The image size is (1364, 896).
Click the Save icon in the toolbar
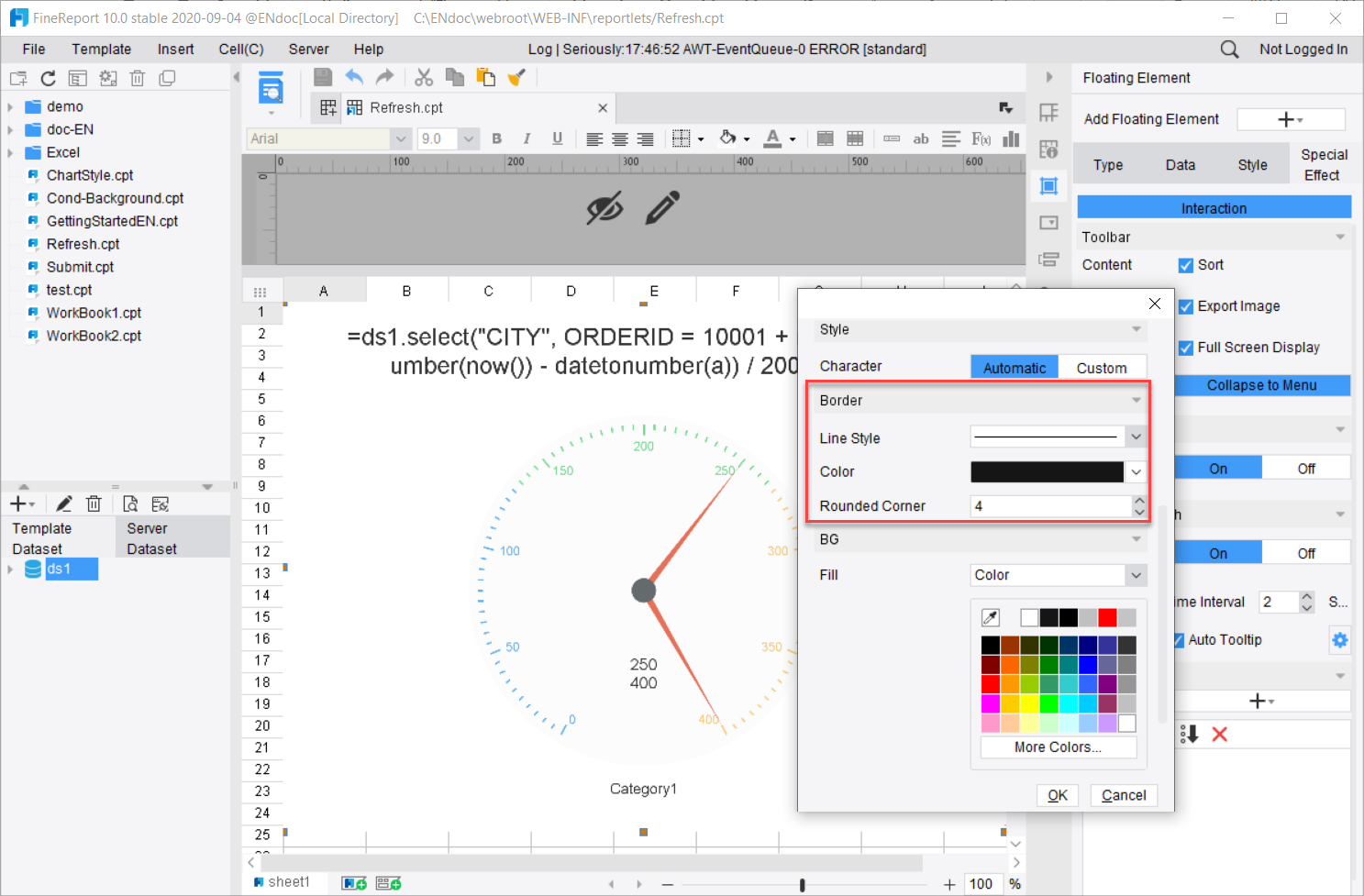[323, 78]
